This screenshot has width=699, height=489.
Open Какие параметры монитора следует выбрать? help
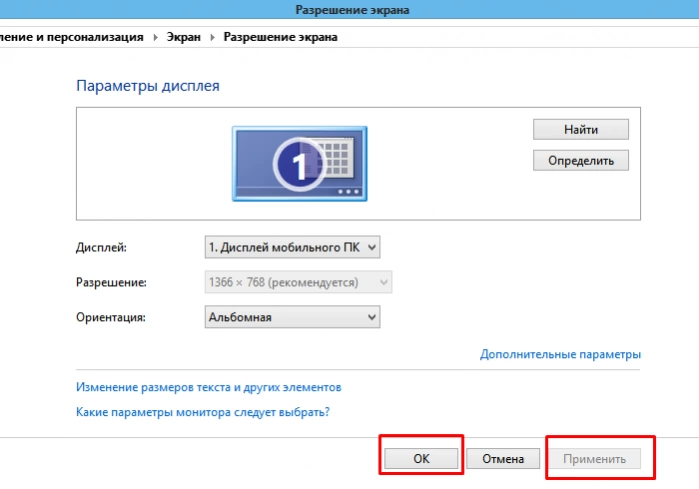[x=203, y=412]
